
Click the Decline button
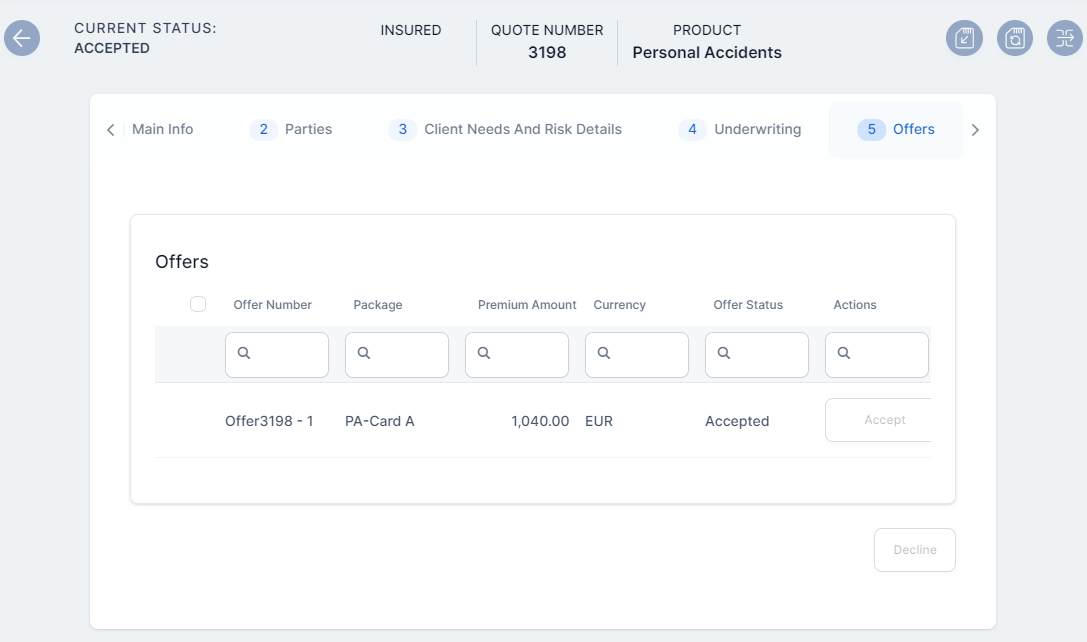click(914, 550)
